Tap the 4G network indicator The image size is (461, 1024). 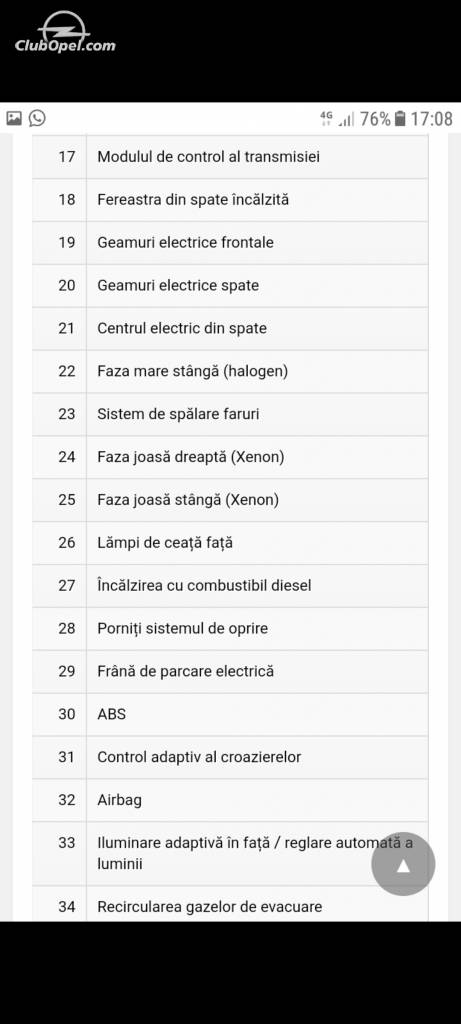pyautogui.click(x=326, y=118)
